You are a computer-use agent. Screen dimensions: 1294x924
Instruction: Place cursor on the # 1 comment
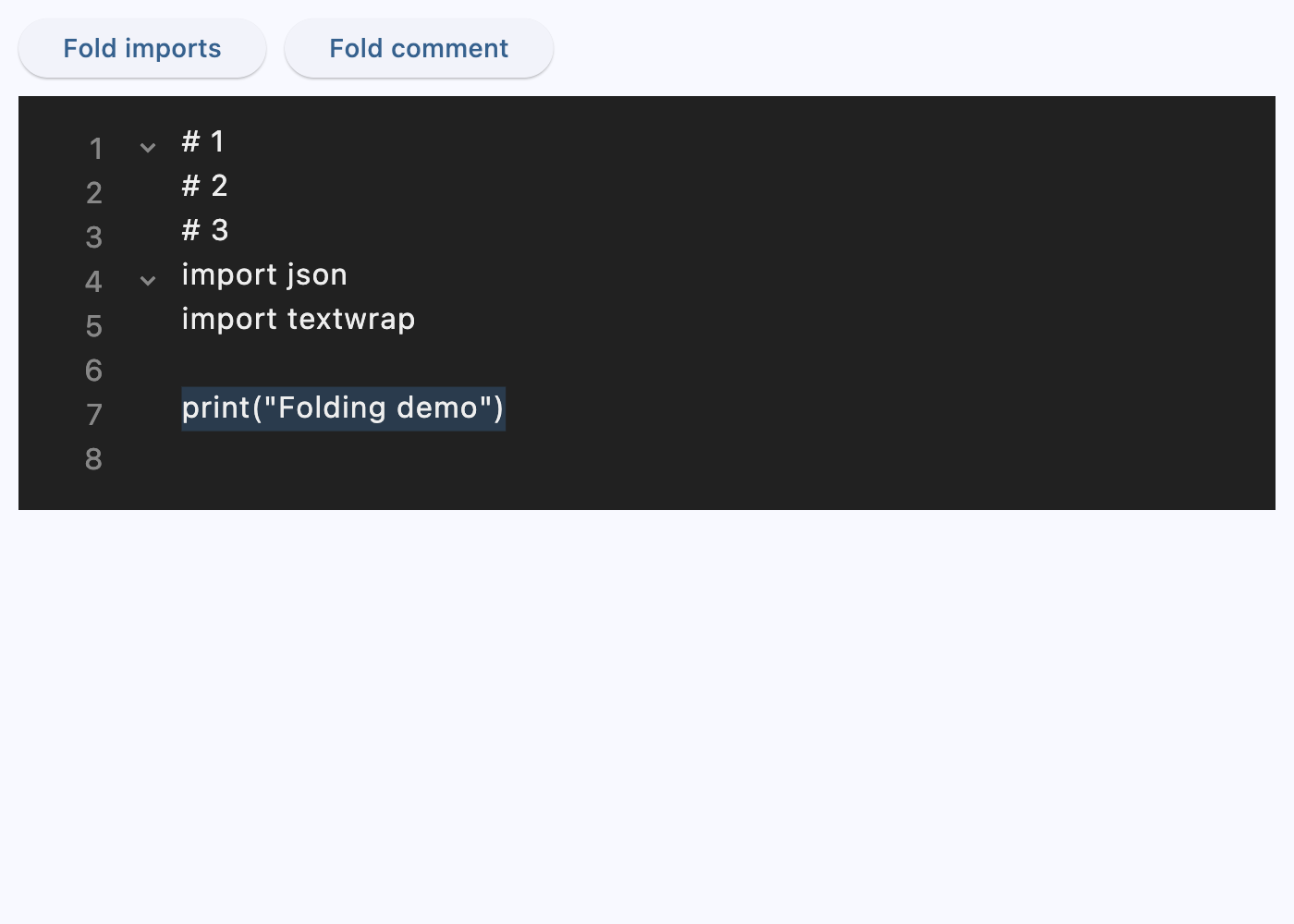coord(202,141)
